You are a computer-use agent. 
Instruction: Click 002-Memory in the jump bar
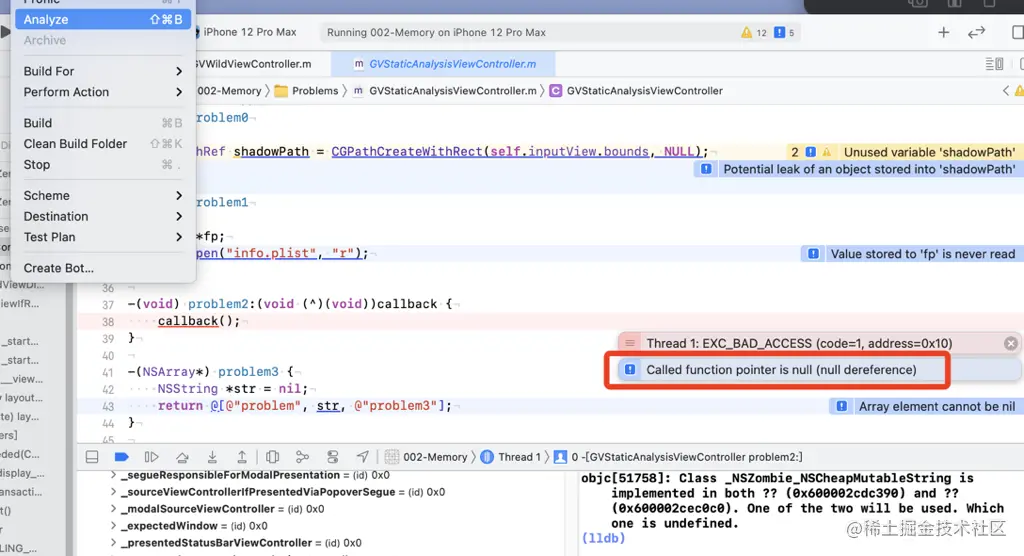(x=229, y=91)
